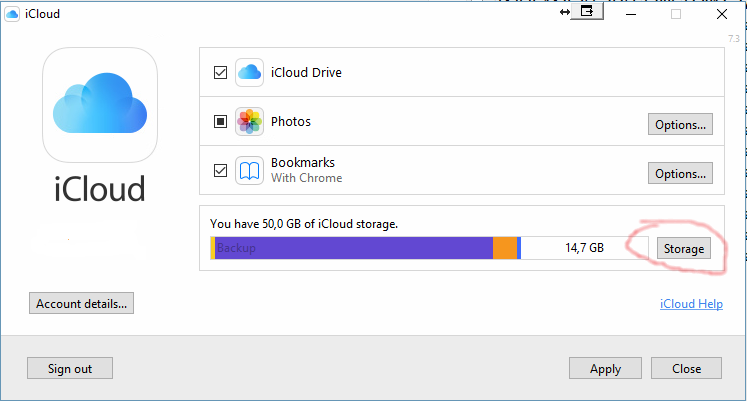This screenshot has height=401, width=747.
Task: Disable the Bookmarks checkbox
Action: pyautogui.click(x=220, y=170)
